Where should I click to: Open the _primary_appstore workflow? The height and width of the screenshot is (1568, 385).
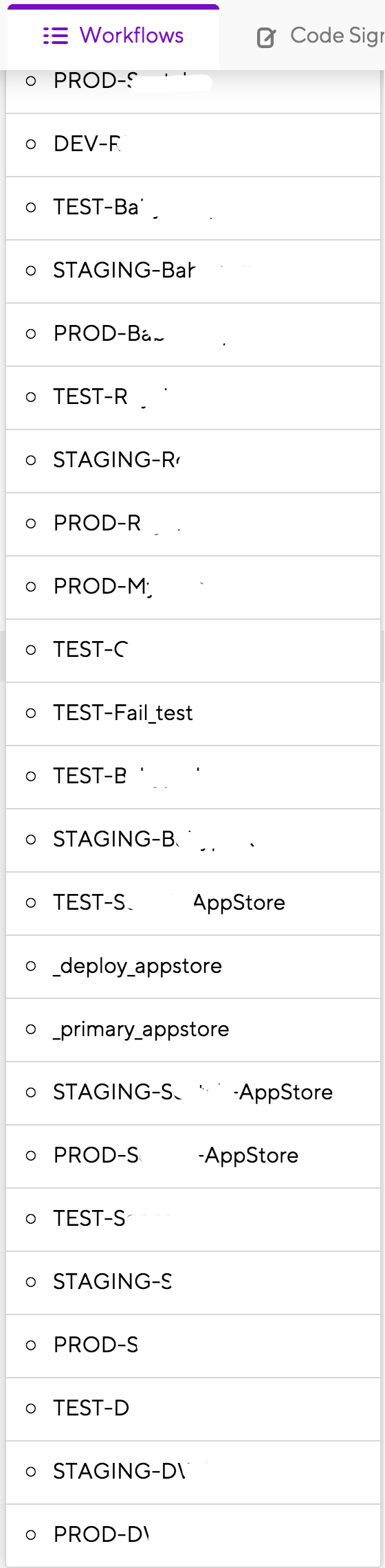click(x=193, y=1030)
